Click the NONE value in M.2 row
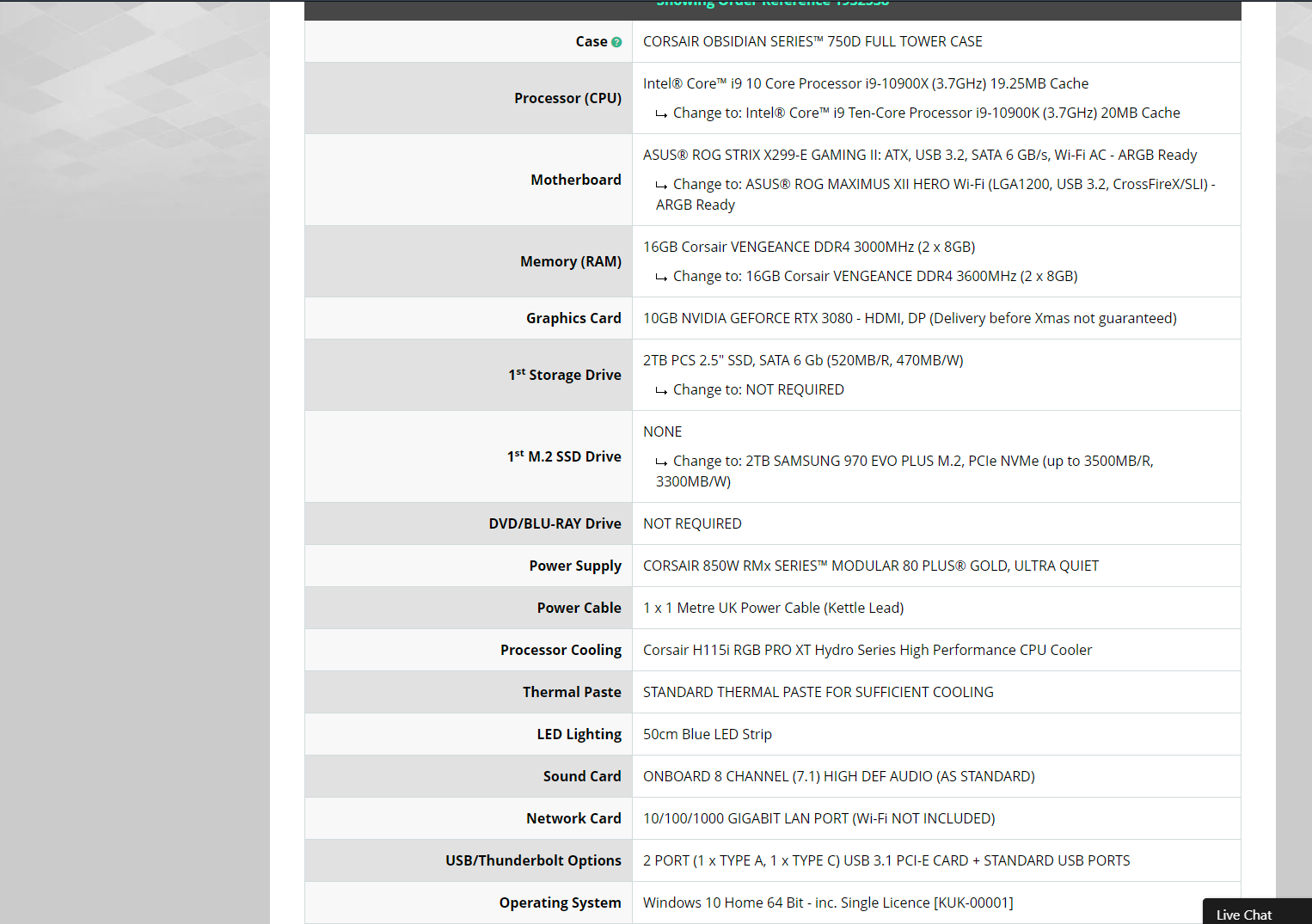Image resolution: width=1312 pixels, height=924 pixels. coord(662,431)
